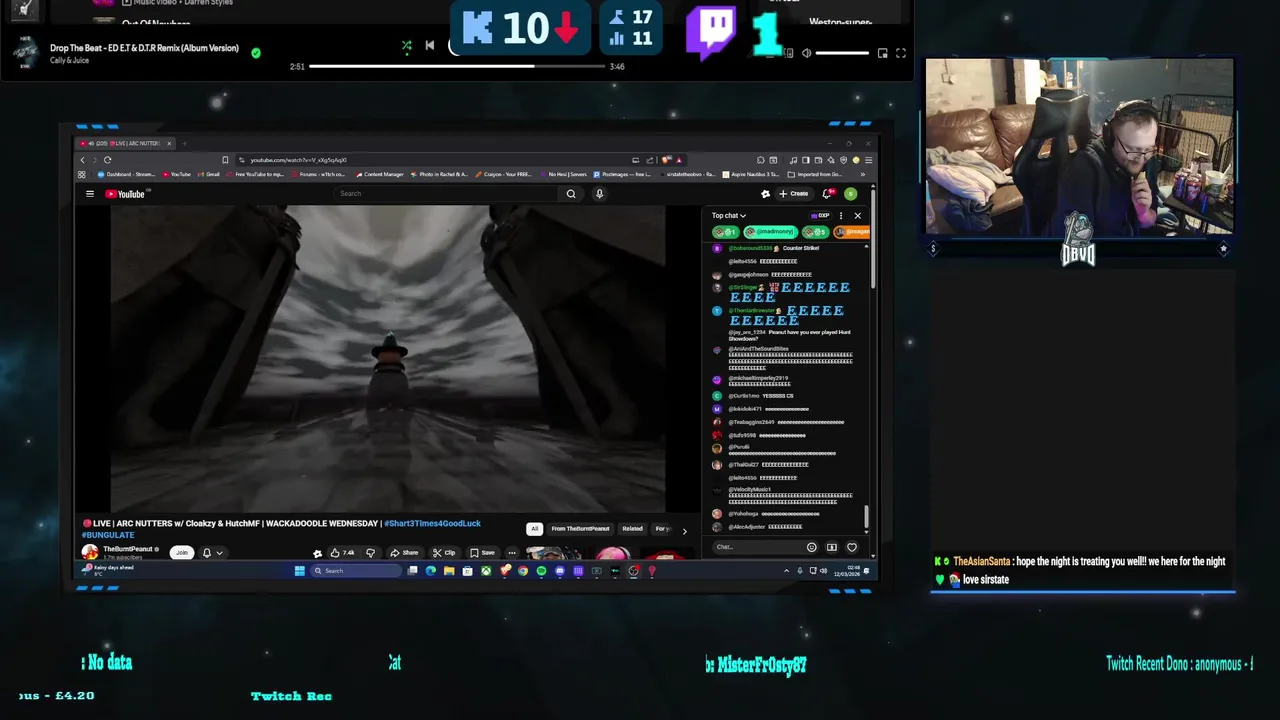
Task: Skip to previous track in Spotify
Action: point(430,45)
